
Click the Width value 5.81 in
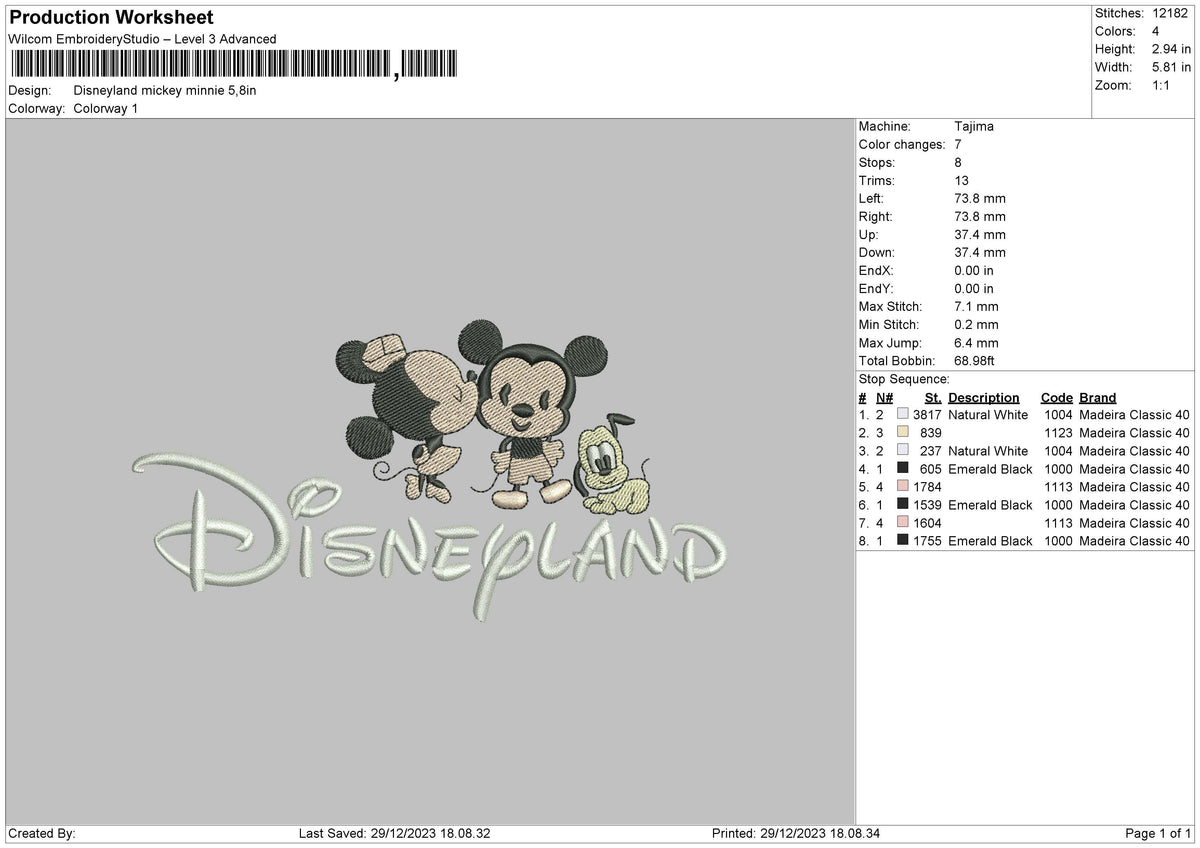click(1171, 67)
